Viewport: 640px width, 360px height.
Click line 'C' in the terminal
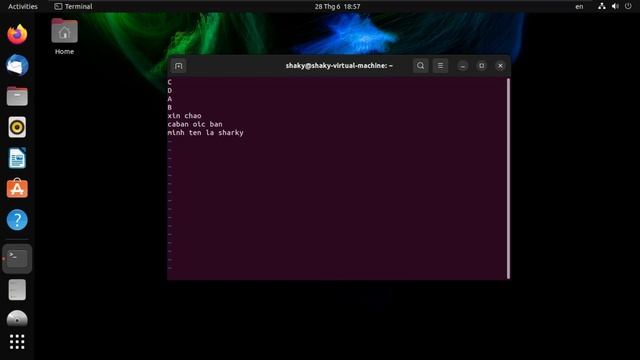click(x=169, y=82)
